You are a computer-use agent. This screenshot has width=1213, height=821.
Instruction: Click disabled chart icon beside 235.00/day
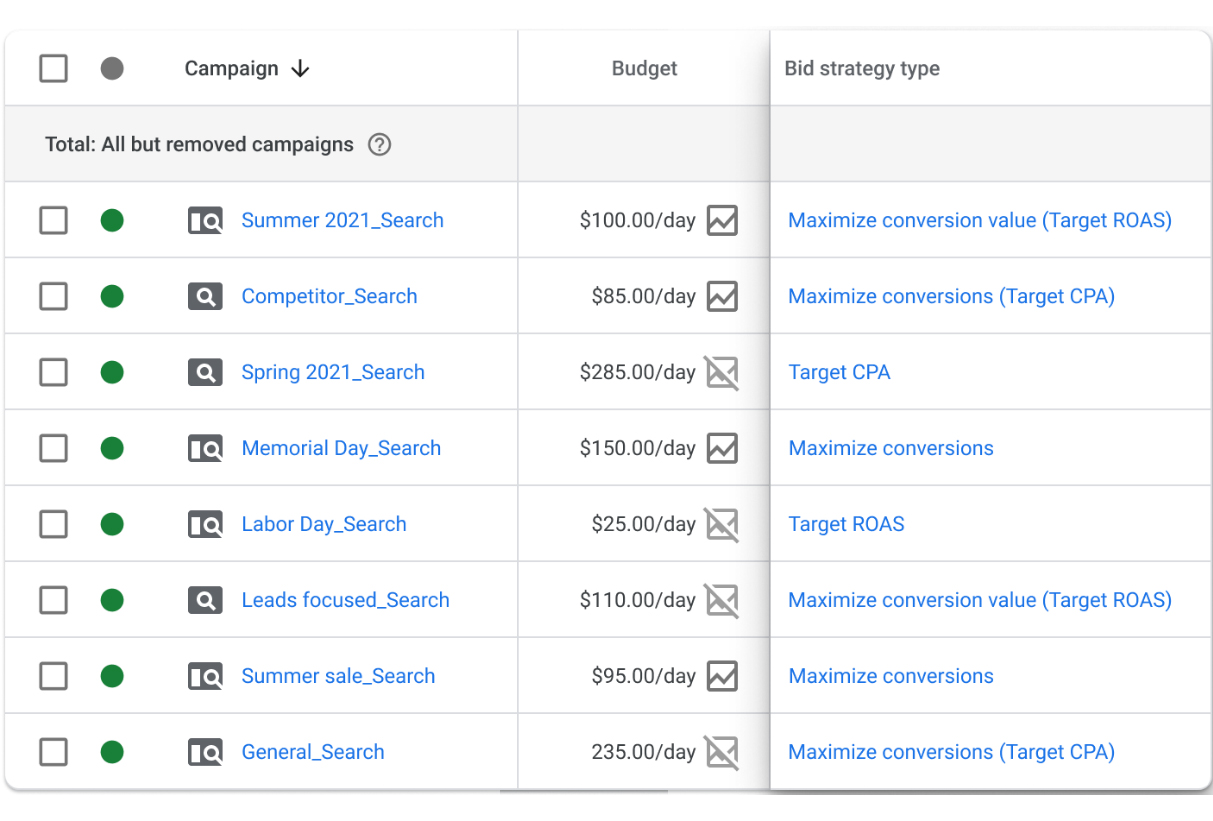click(x=722, y=752)
